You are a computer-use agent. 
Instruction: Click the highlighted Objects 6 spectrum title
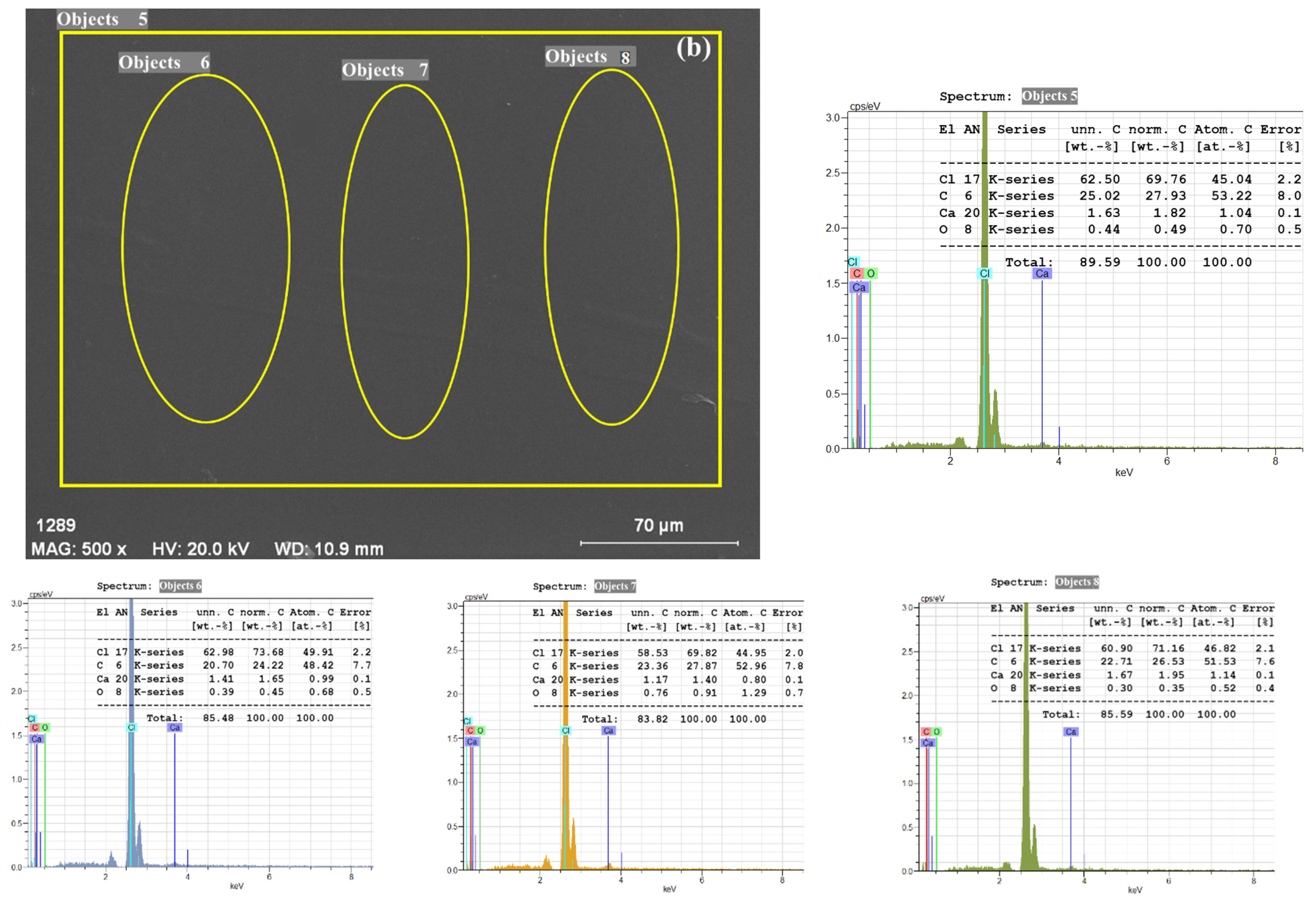[180, 586]
